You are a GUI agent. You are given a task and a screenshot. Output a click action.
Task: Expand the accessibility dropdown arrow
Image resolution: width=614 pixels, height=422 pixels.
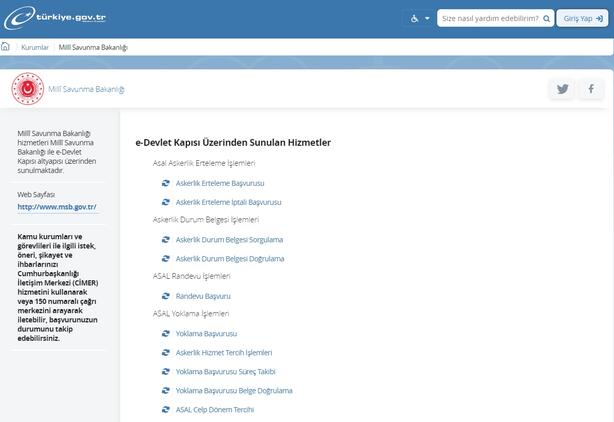point(427,18)
